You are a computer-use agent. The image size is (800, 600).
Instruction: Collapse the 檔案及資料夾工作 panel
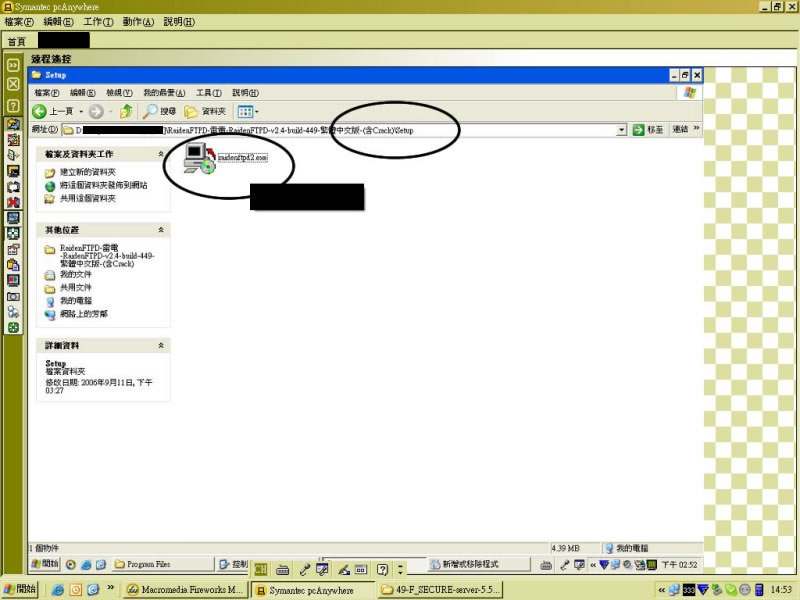[x=161, y=154]
